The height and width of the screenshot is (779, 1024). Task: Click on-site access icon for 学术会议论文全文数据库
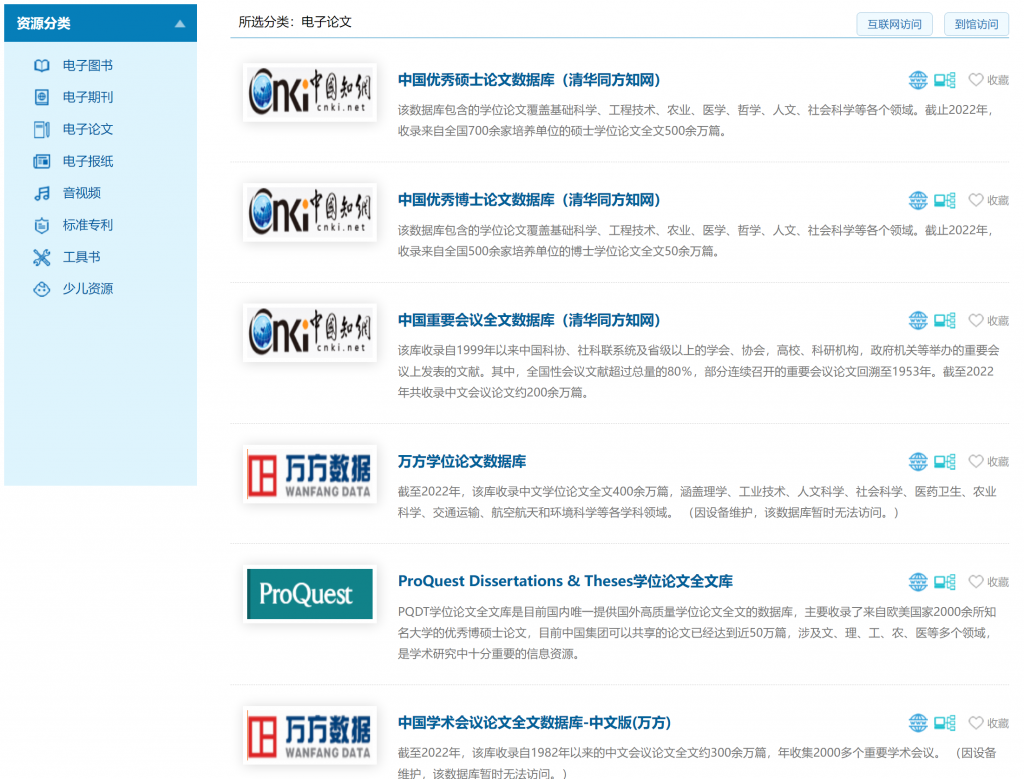pos(944,723)
